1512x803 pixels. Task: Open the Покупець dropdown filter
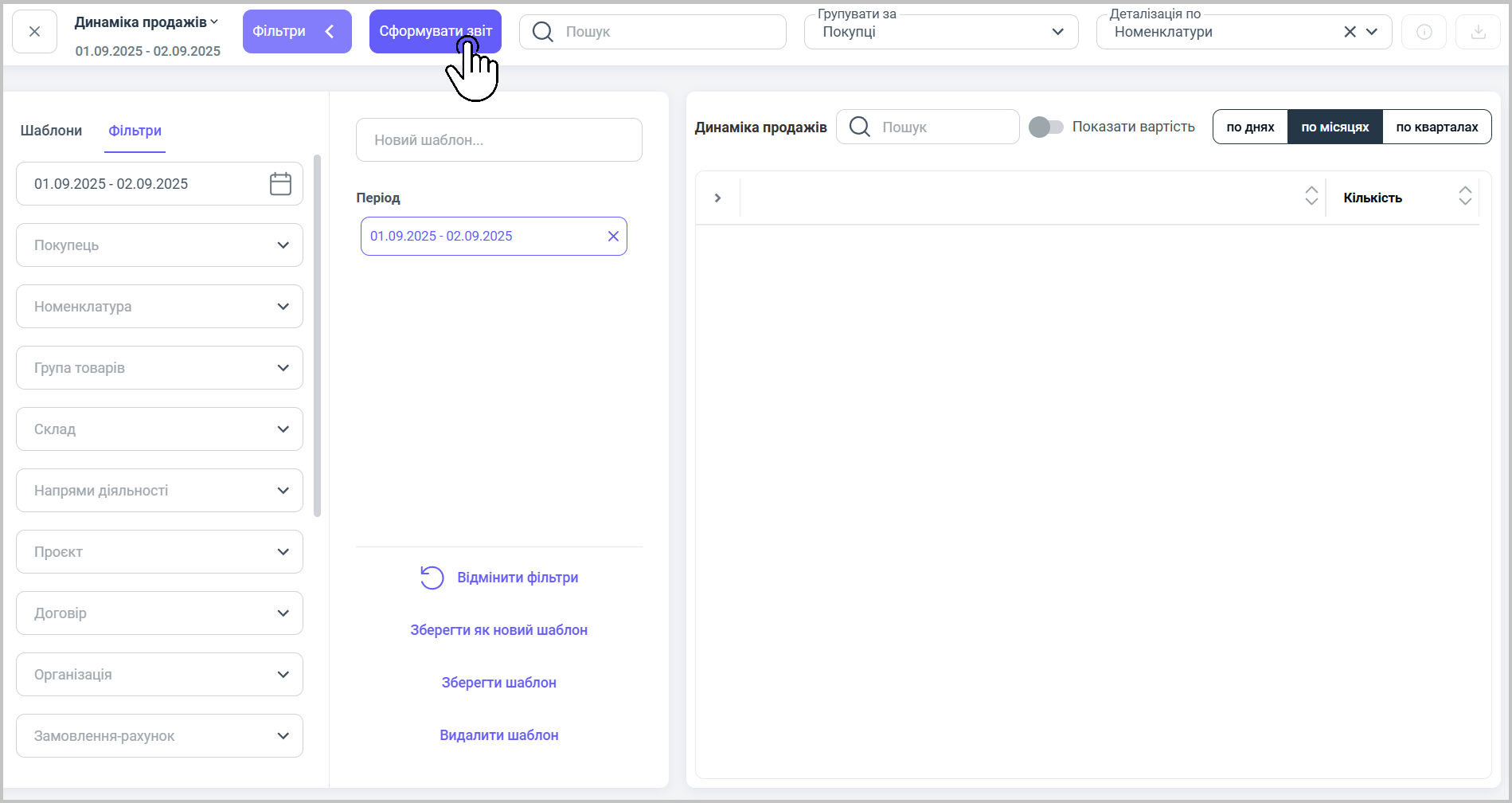pyautogui.click(x=159, y=245)
